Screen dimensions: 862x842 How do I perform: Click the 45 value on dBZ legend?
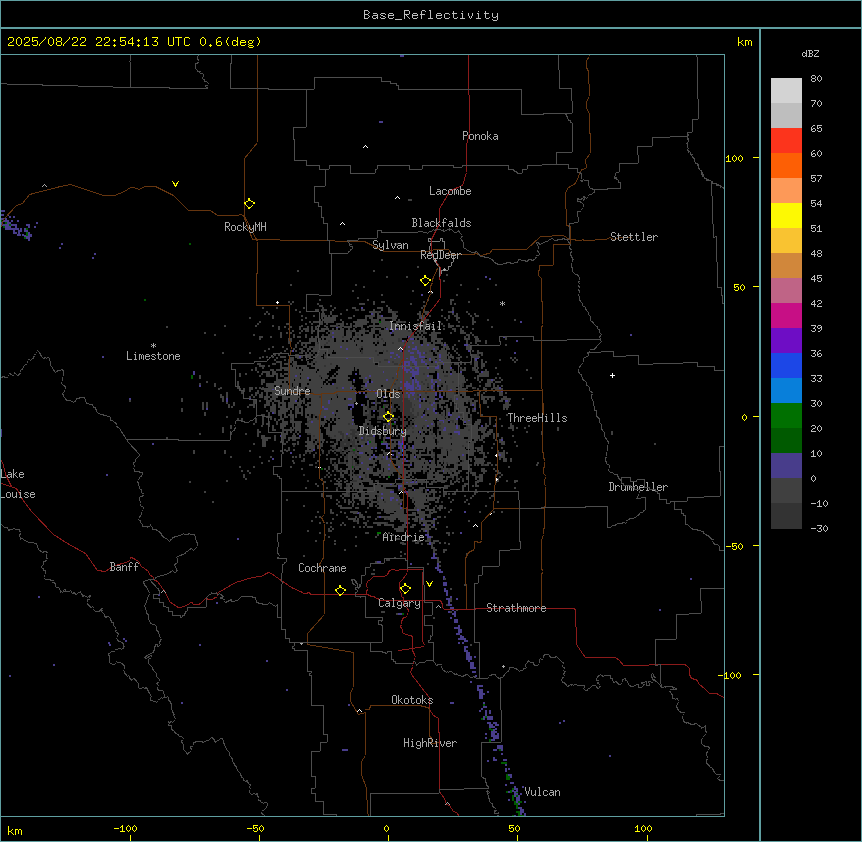[x=816, y=279]
